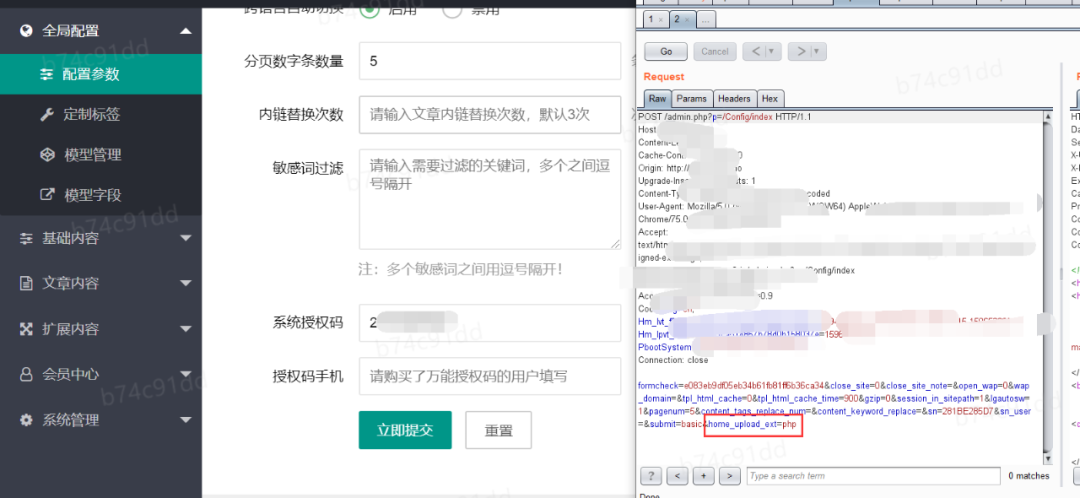Switch to Repeater tab 2
1080x498 pixels.
(677, 20)
